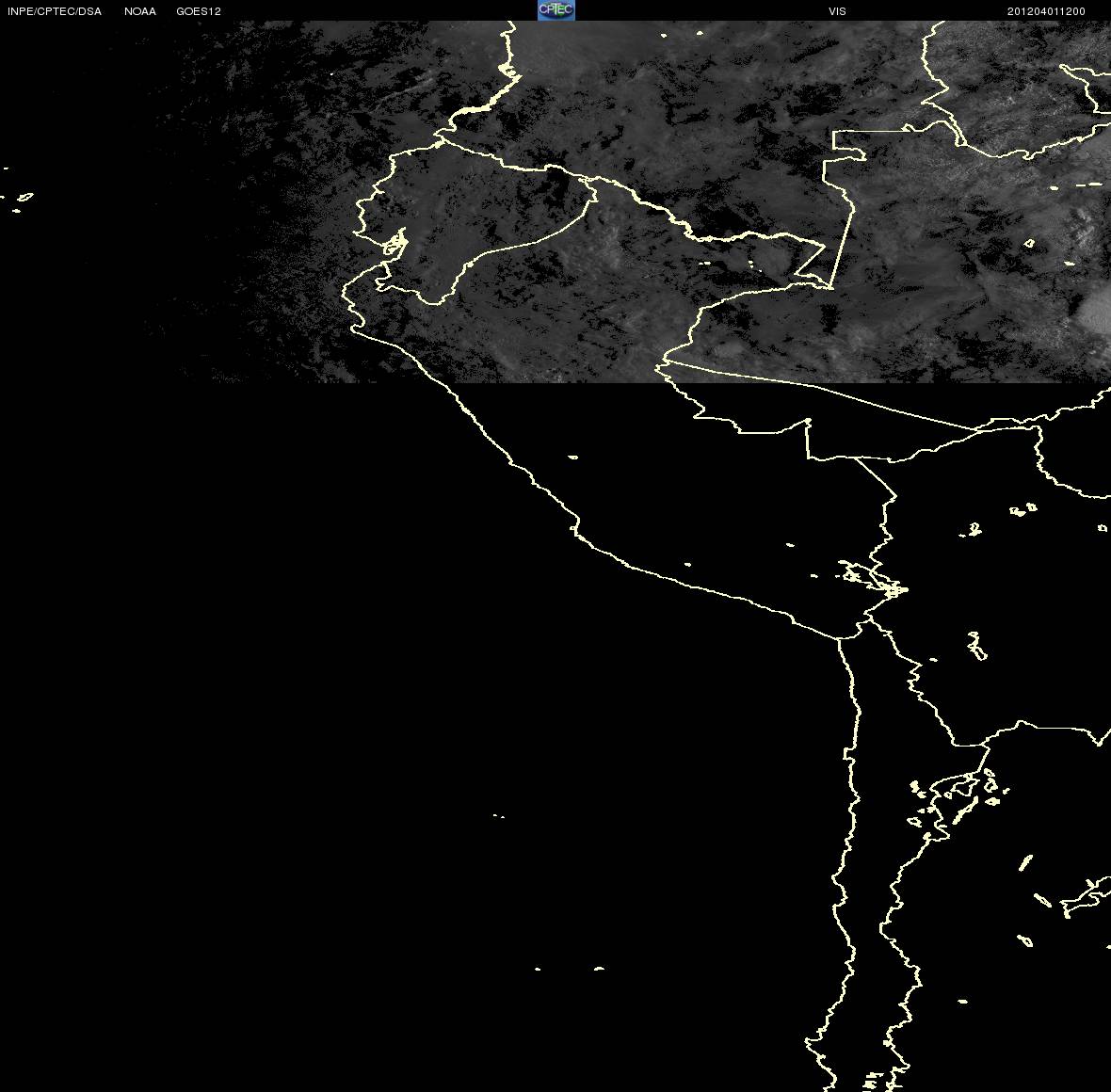Click the GOES12 satellite label
1111x1092 pixels.
[199, 11]
